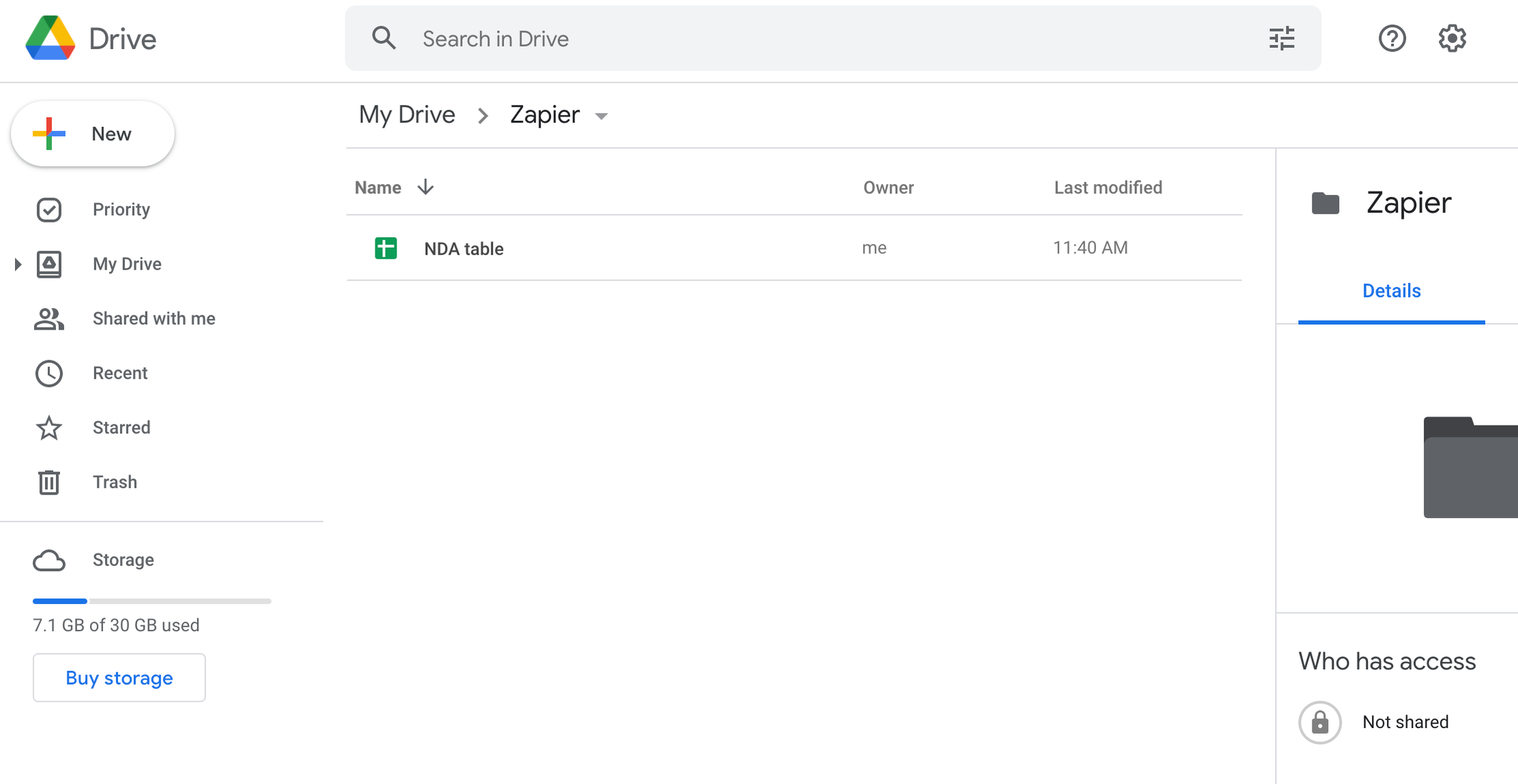Open Shared with me section

pos(154,319)
